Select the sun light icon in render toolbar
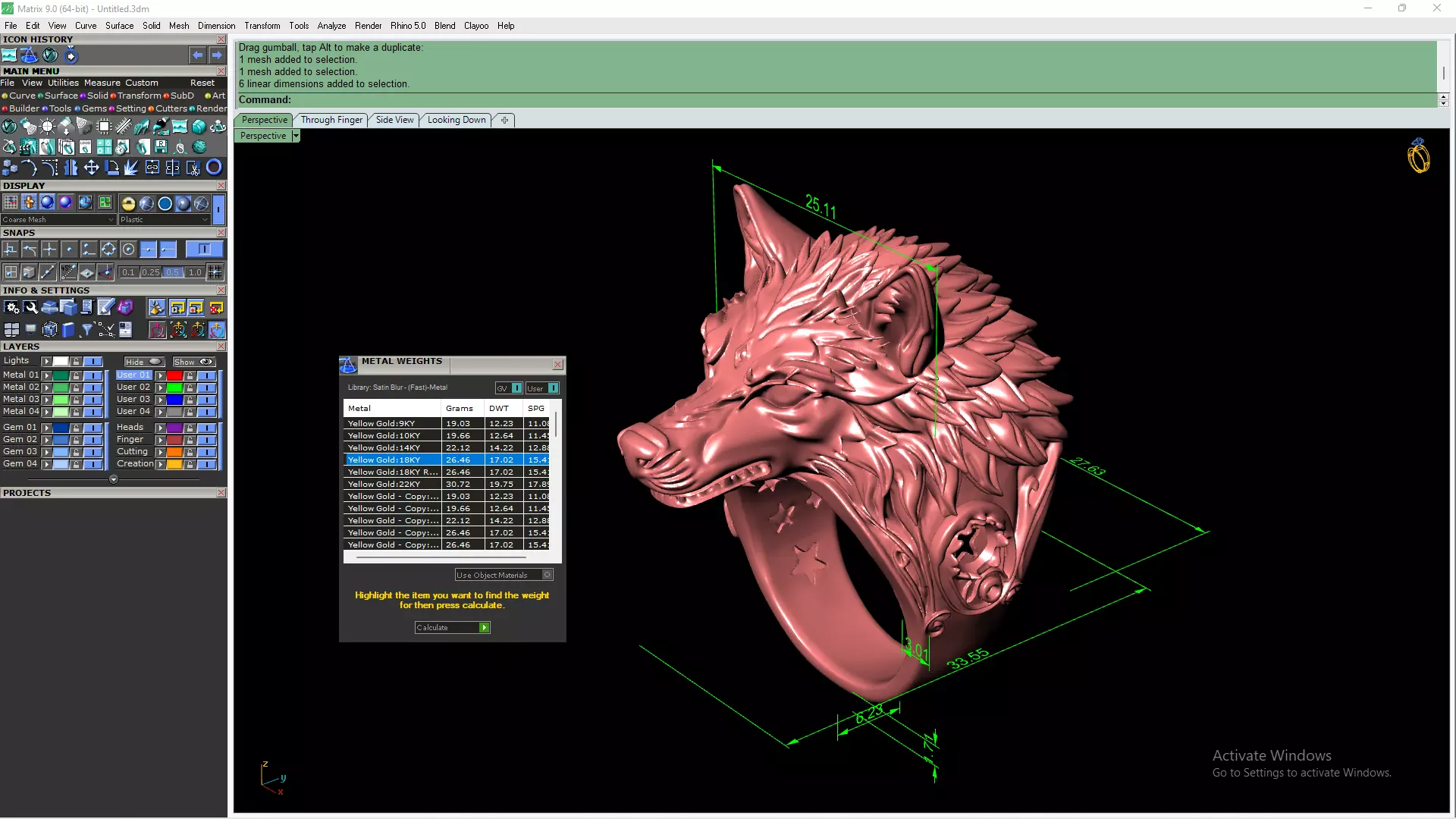 (x=47, y=127)
